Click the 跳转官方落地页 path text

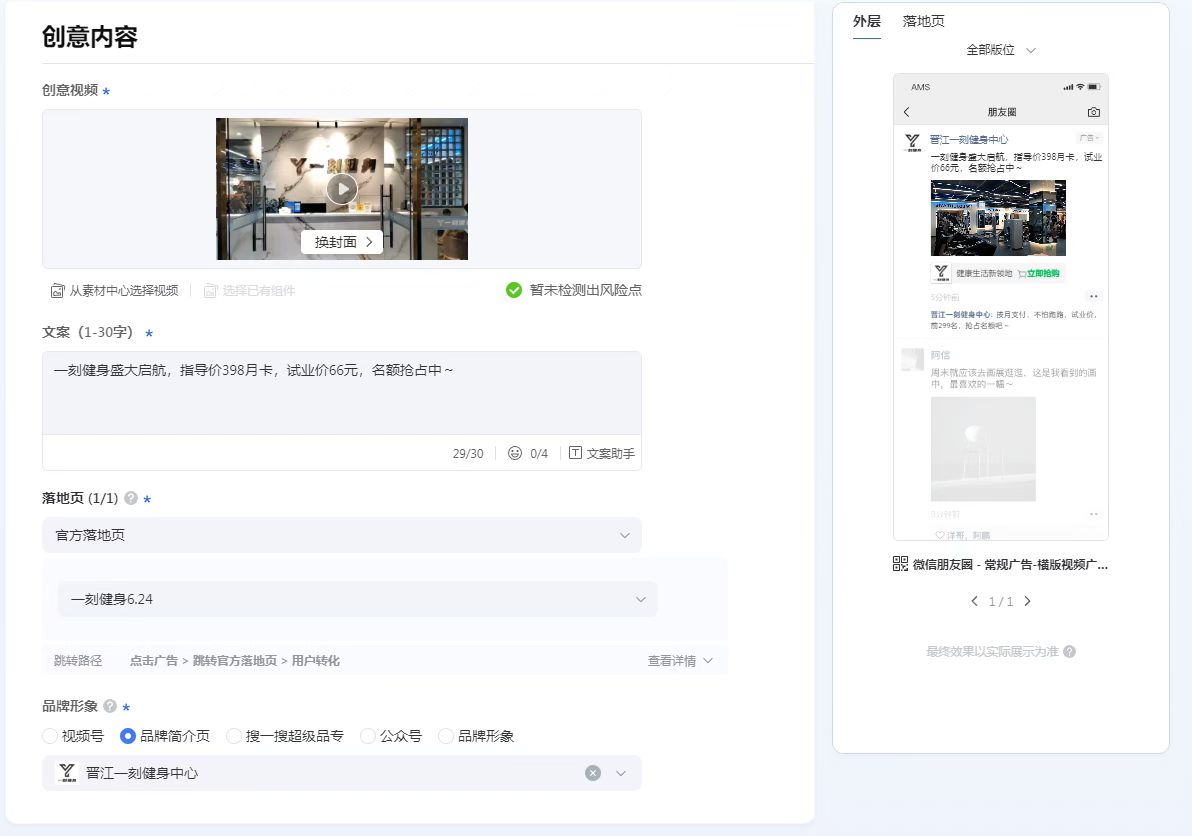[235, 660]
